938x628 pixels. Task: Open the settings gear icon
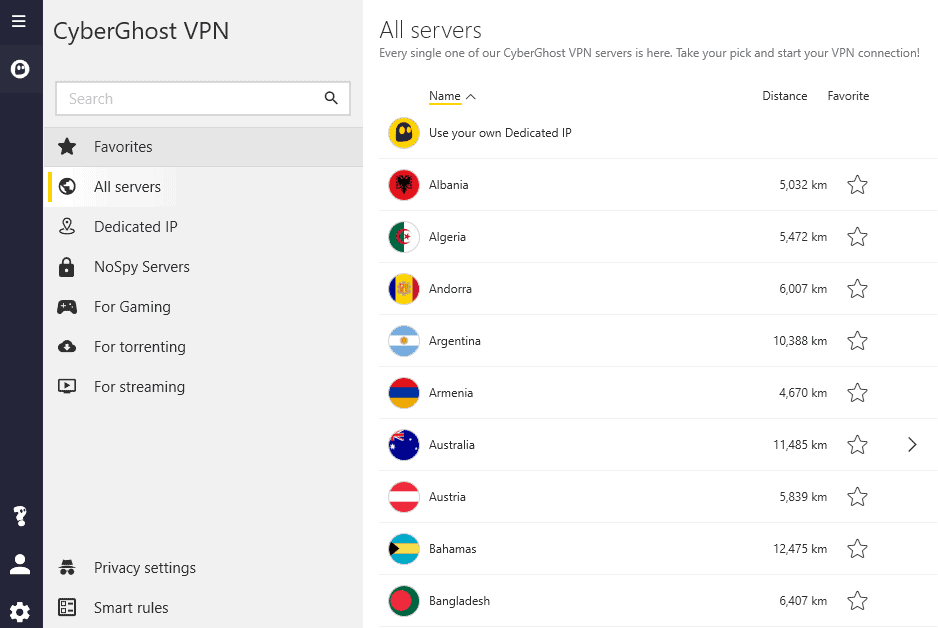point(19,611)
